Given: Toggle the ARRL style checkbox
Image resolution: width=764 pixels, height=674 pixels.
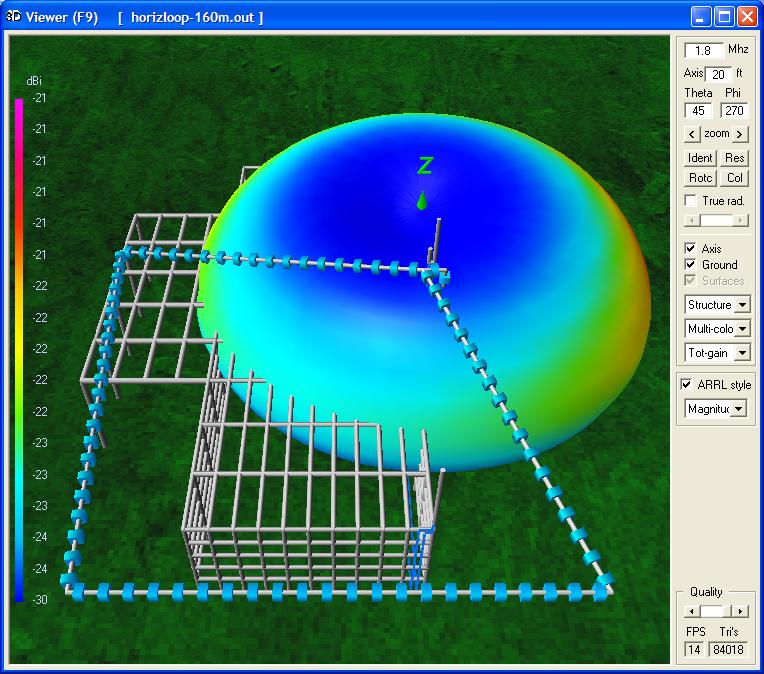Looking at the screenshot, I should click(x=686, y=385).
